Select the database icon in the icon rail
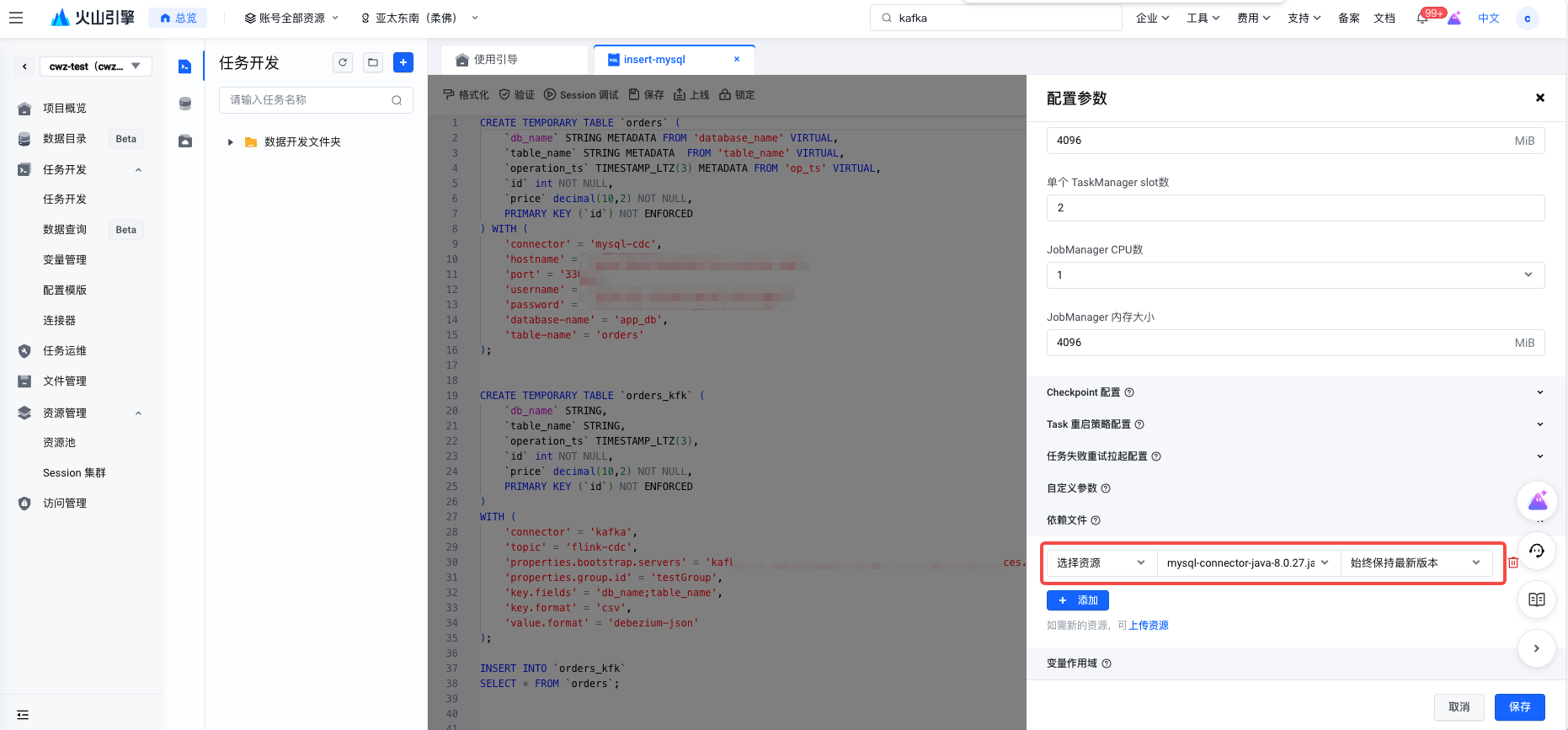This screenshot has width=1568, height=730. pos(185,104)
